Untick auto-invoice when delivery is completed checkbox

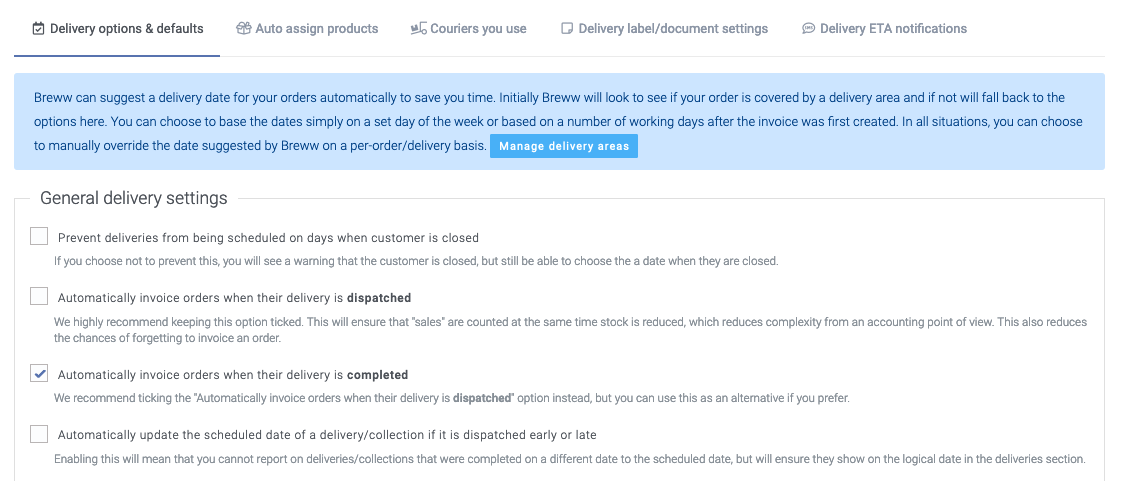coord(39,374)
